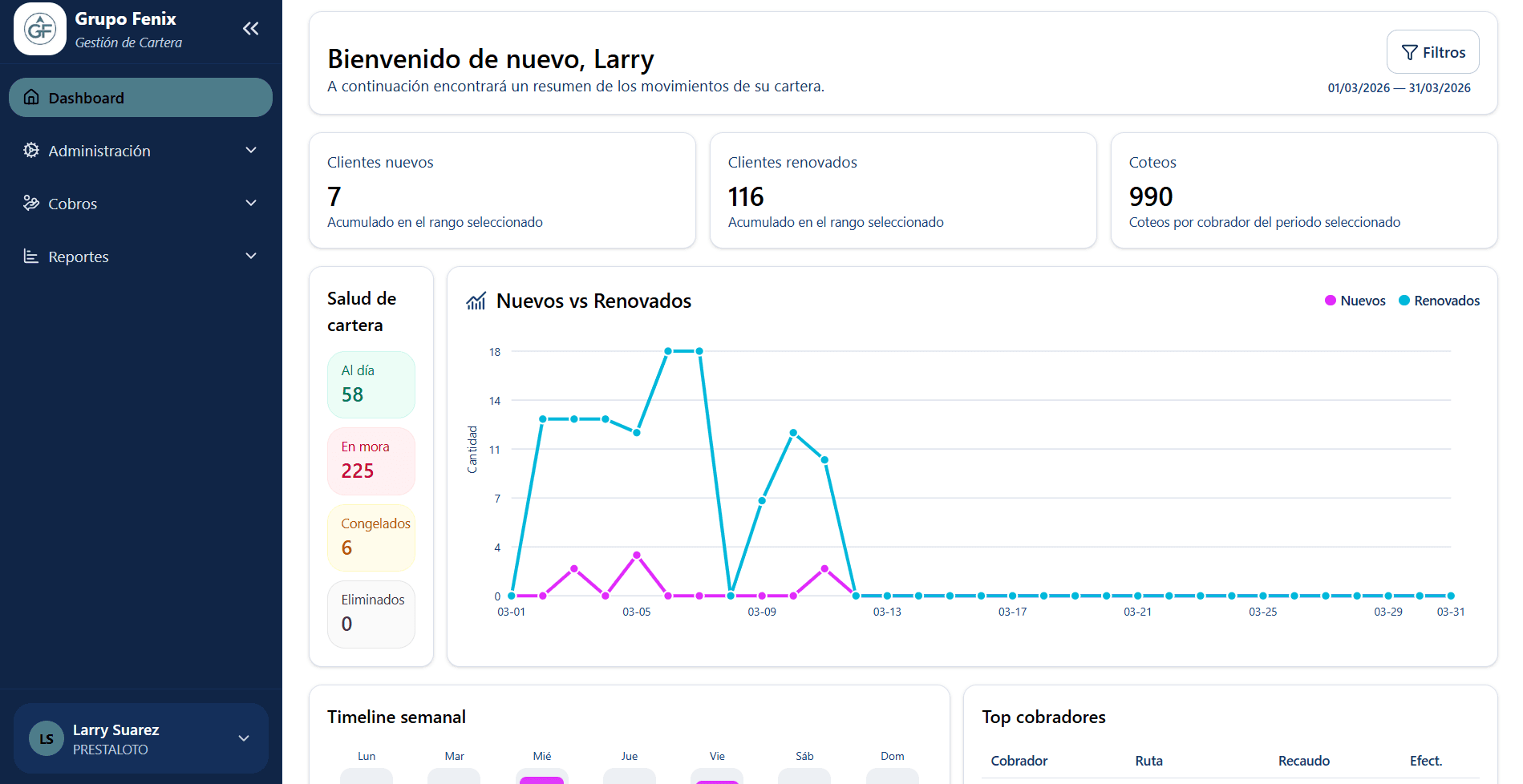Select Reportes in the sidebar
1523x784 pixels.
79,257
